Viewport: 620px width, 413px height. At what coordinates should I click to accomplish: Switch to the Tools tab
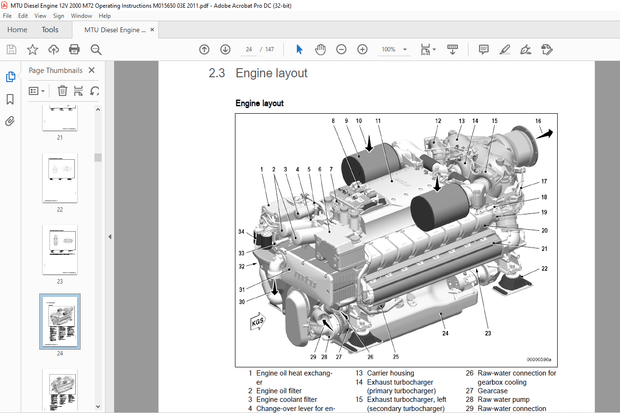point(50,30)
